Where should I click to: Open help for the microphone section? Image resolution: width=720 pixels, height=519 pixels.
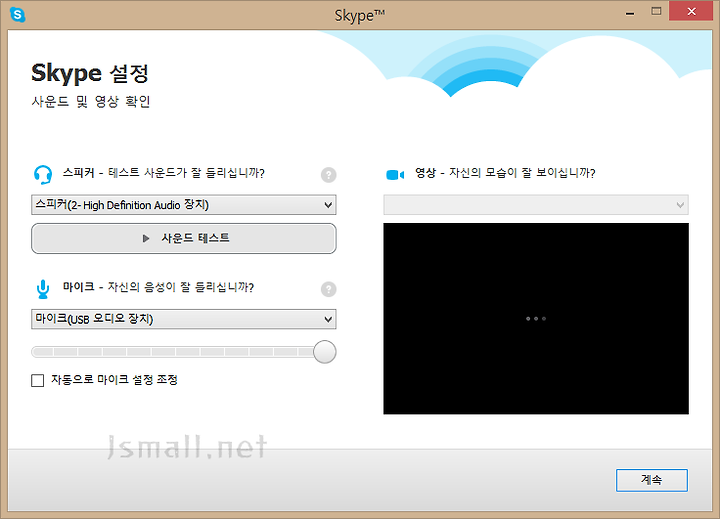click(x=328, y=289)
